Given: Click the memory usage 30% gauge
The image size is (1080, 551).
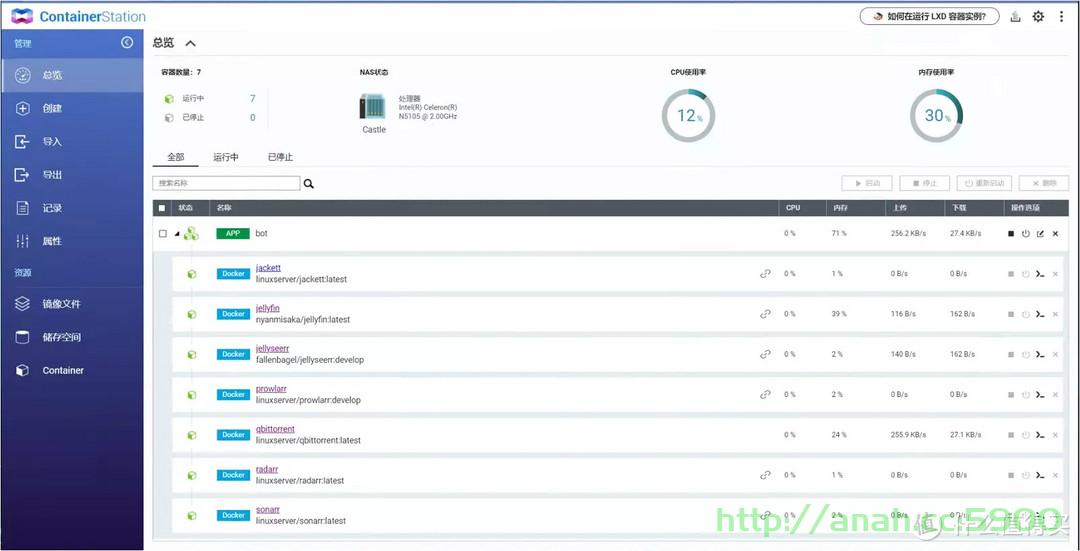Looking at the screenshot, I should [936, 116].
